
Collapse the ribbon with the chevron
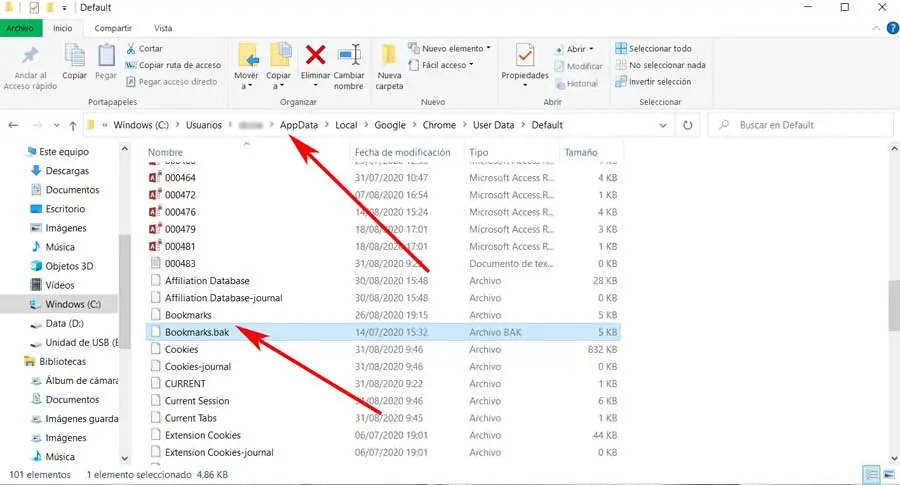876,28
